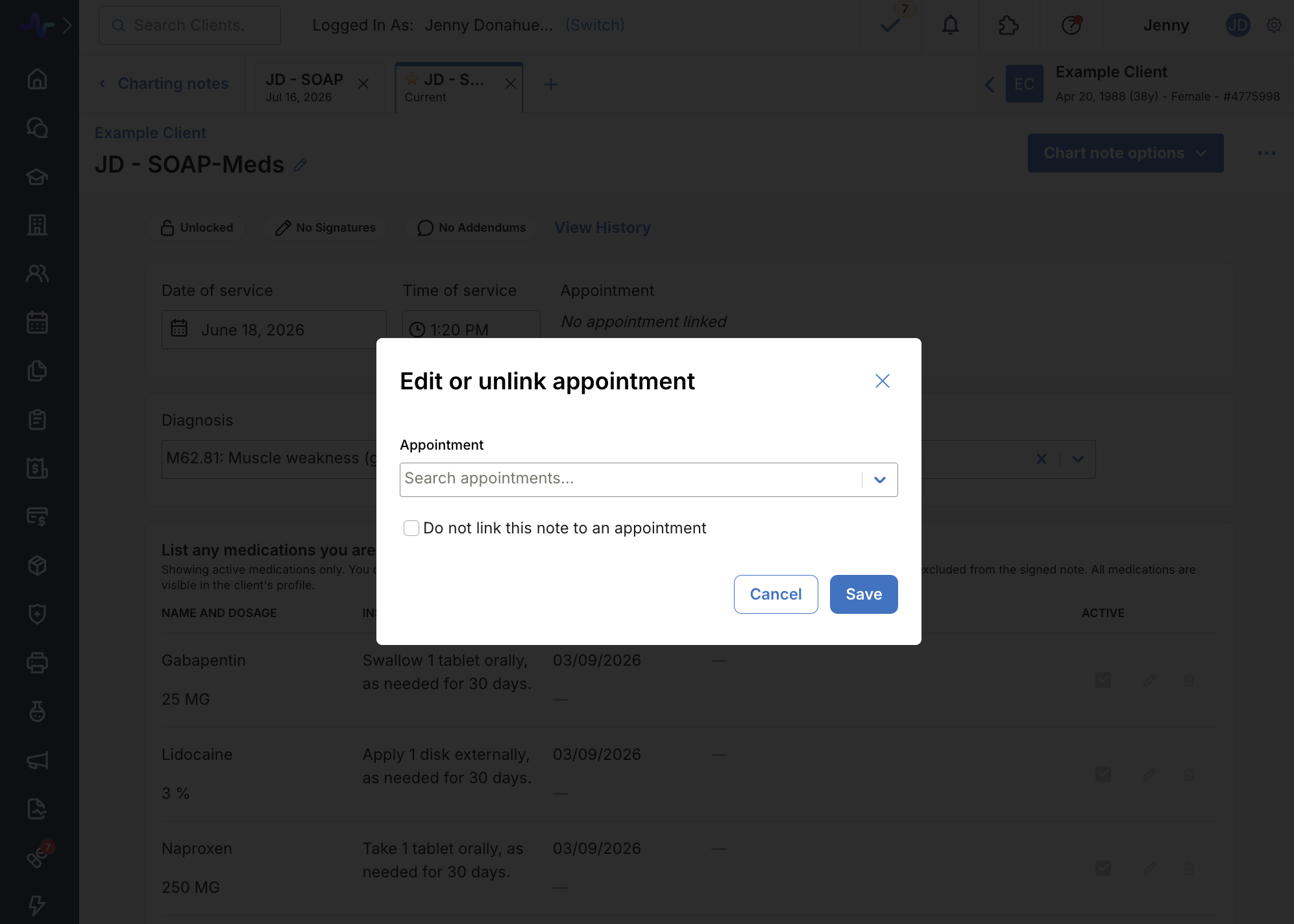Screen dimensions: 1294x924
Task: Click the No Signatures badge
Action: click(324, 228)
